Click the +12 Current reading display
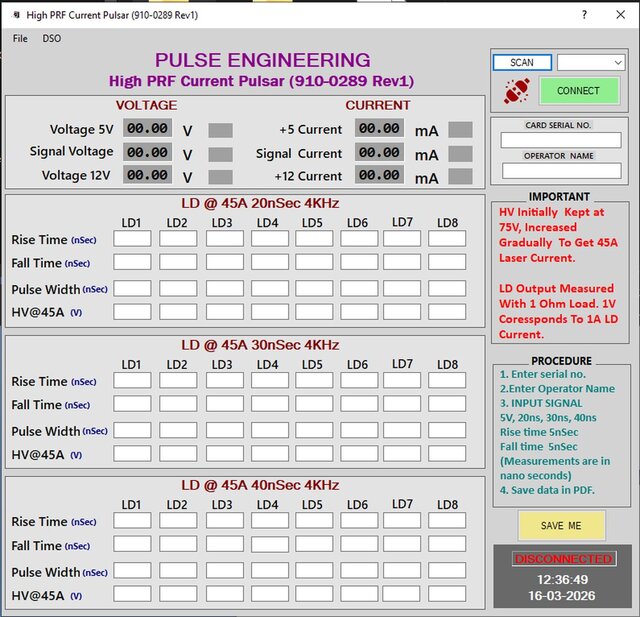Image resolution: width=640 pixels, height=617 pixels. coord(379,175)
